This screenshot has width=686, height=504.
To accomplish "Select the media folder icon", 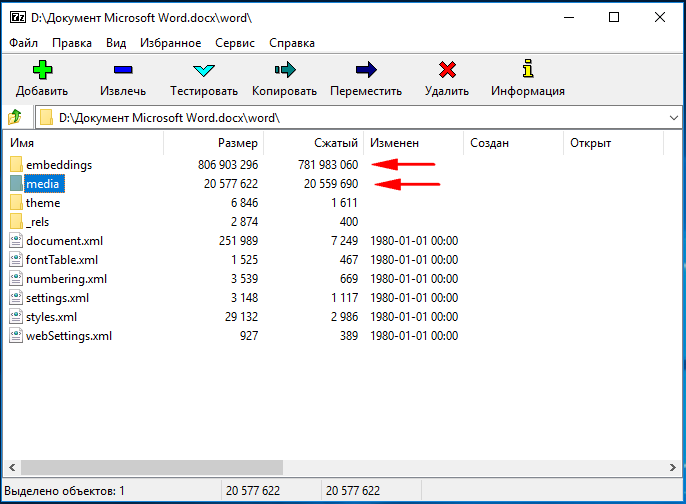I will point(16,184).
